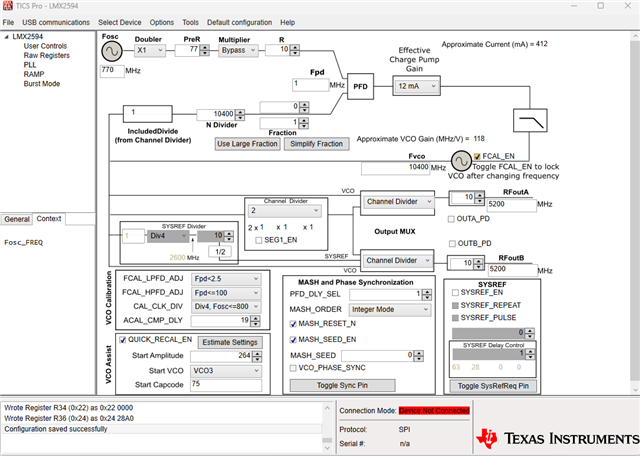Screen dimensions: 640x456
Task: Click the R divider stepper arrows
Action: 295,50
